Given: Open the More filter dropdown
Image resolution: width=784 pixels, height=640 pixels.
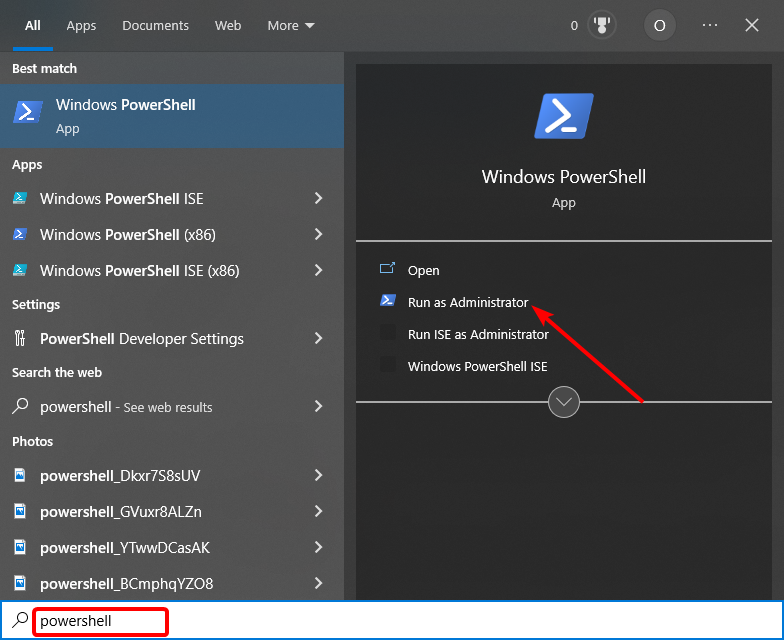Looking at the screenshot, I should [x=291, y=26].
